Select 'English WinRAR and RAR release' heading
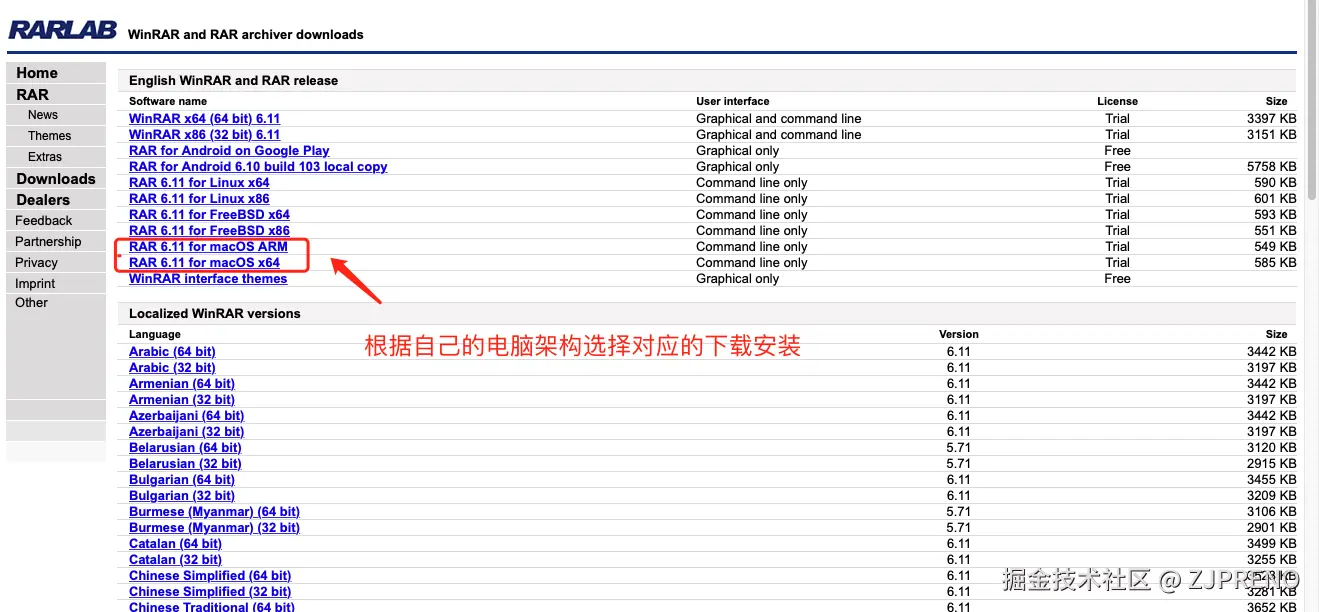The image size is (1319, 612). (x=233, y=81)
